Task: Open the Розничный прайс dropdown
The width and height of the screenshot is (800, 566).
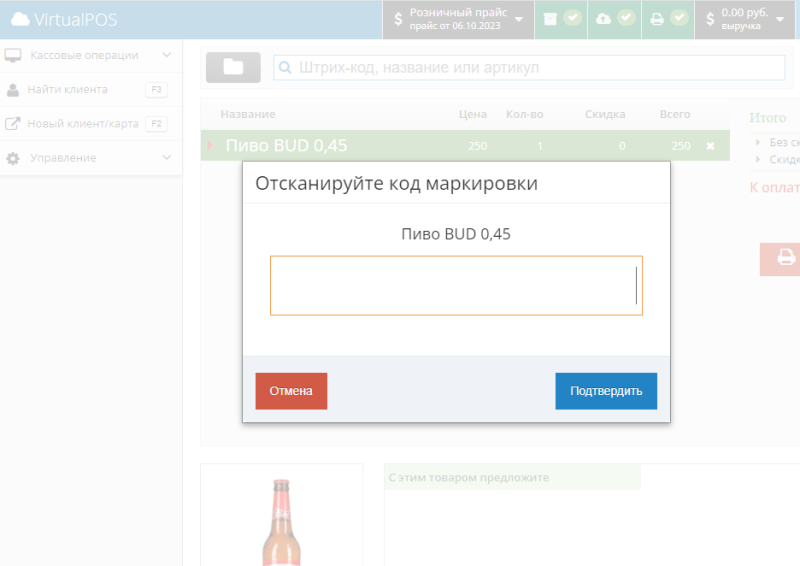Action: pos(458,19)
